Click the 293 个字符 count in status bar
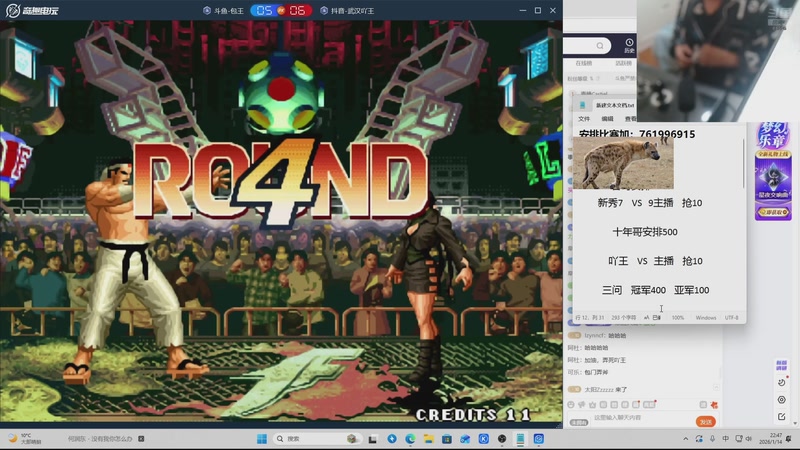Screen dimensions: 800x450 click(x=623, y=317)
